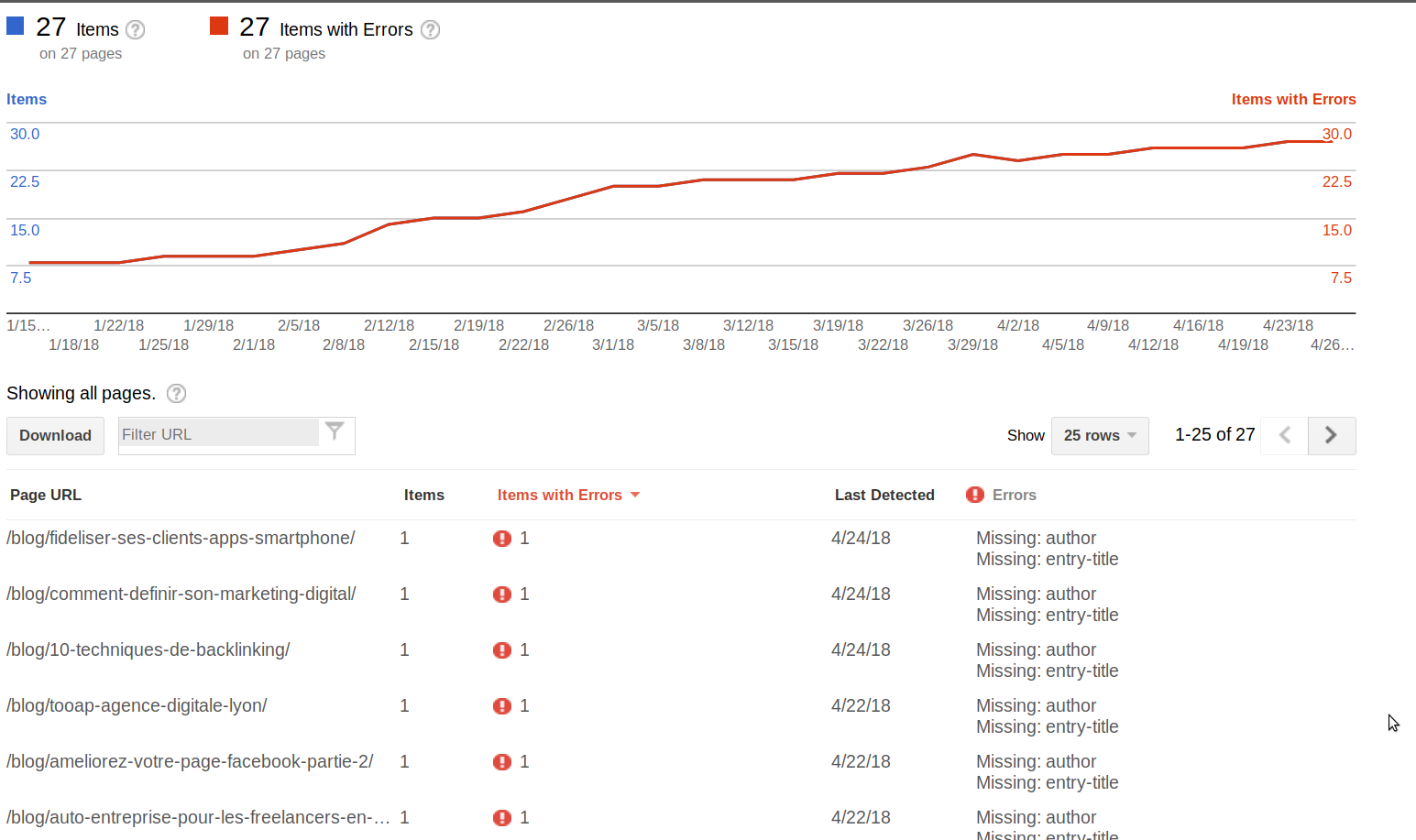This screenshot has height=840, width=1416.
Task: Click the 3/19/18 marker on the chart axis
Action: click(x=837, y=324)
